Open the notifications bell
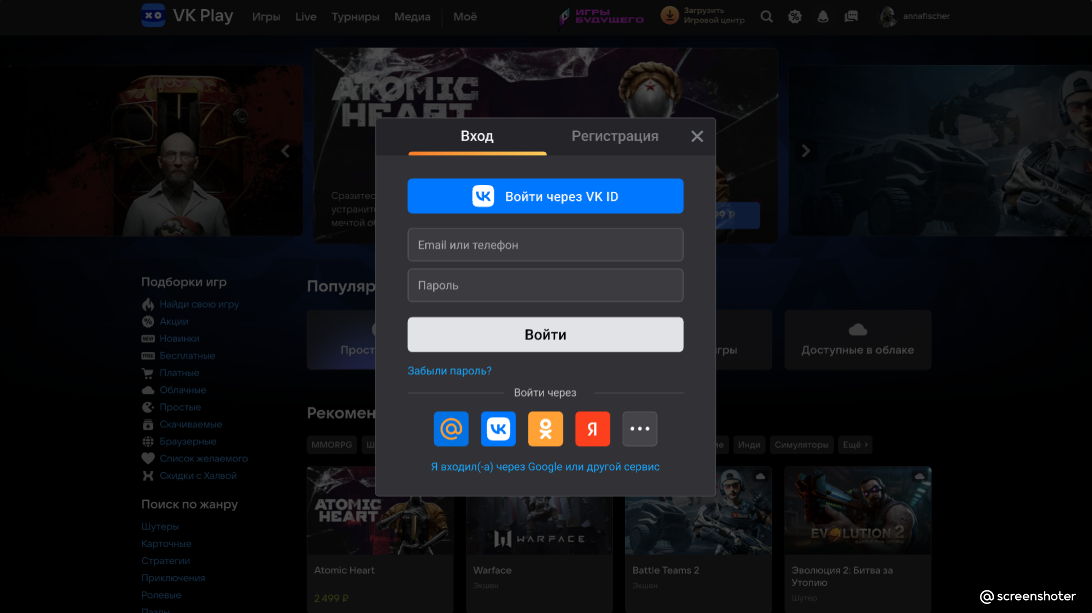1092x613 pixels. (822, 16)
